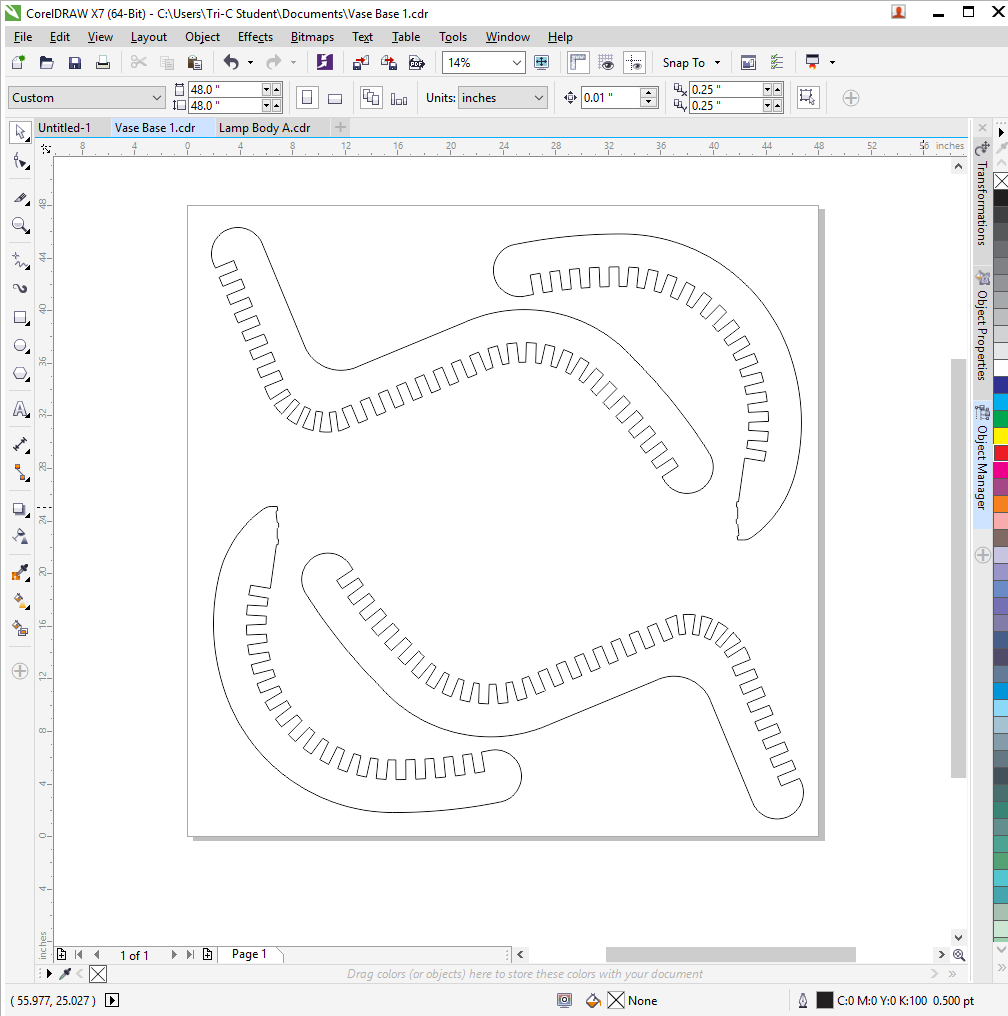The height and width of the screenshot is (1016, 1008).
Task: Open the File menu
Action: 23,37
